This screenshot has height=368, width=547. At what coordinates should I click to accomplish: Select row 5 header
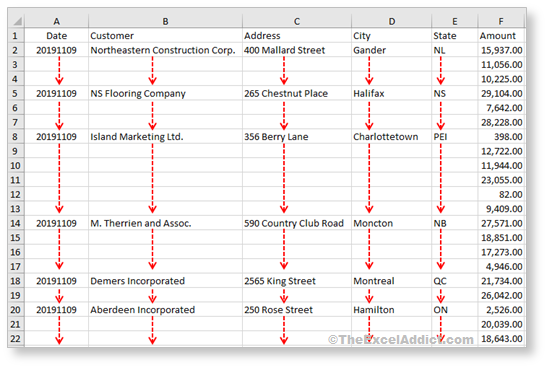pos(16,93)
